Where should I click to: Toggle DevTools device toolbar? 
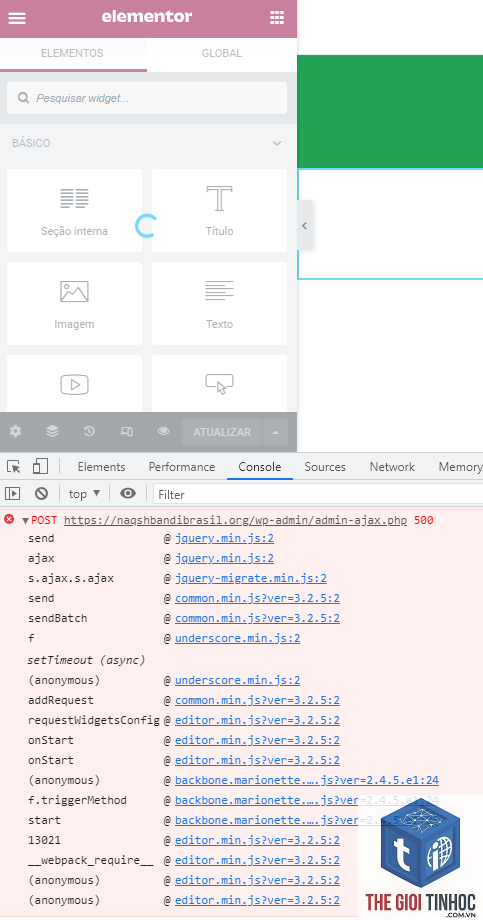pyautogui.click(x=40, y=466)
